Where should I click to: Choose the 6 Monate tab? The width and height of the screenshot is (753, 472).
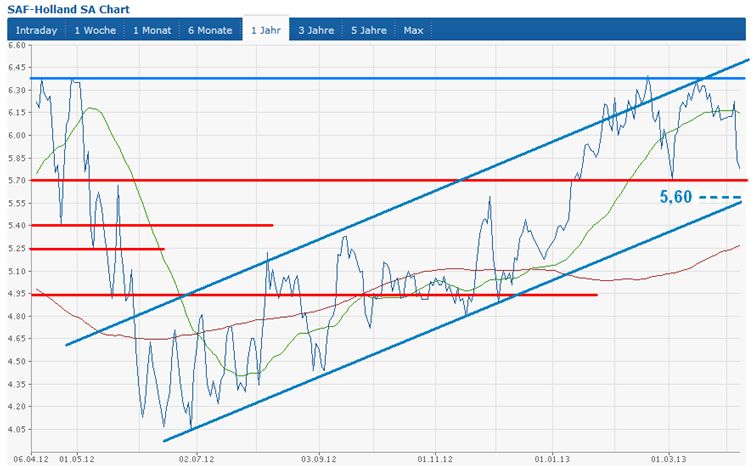tap(210, 30)
